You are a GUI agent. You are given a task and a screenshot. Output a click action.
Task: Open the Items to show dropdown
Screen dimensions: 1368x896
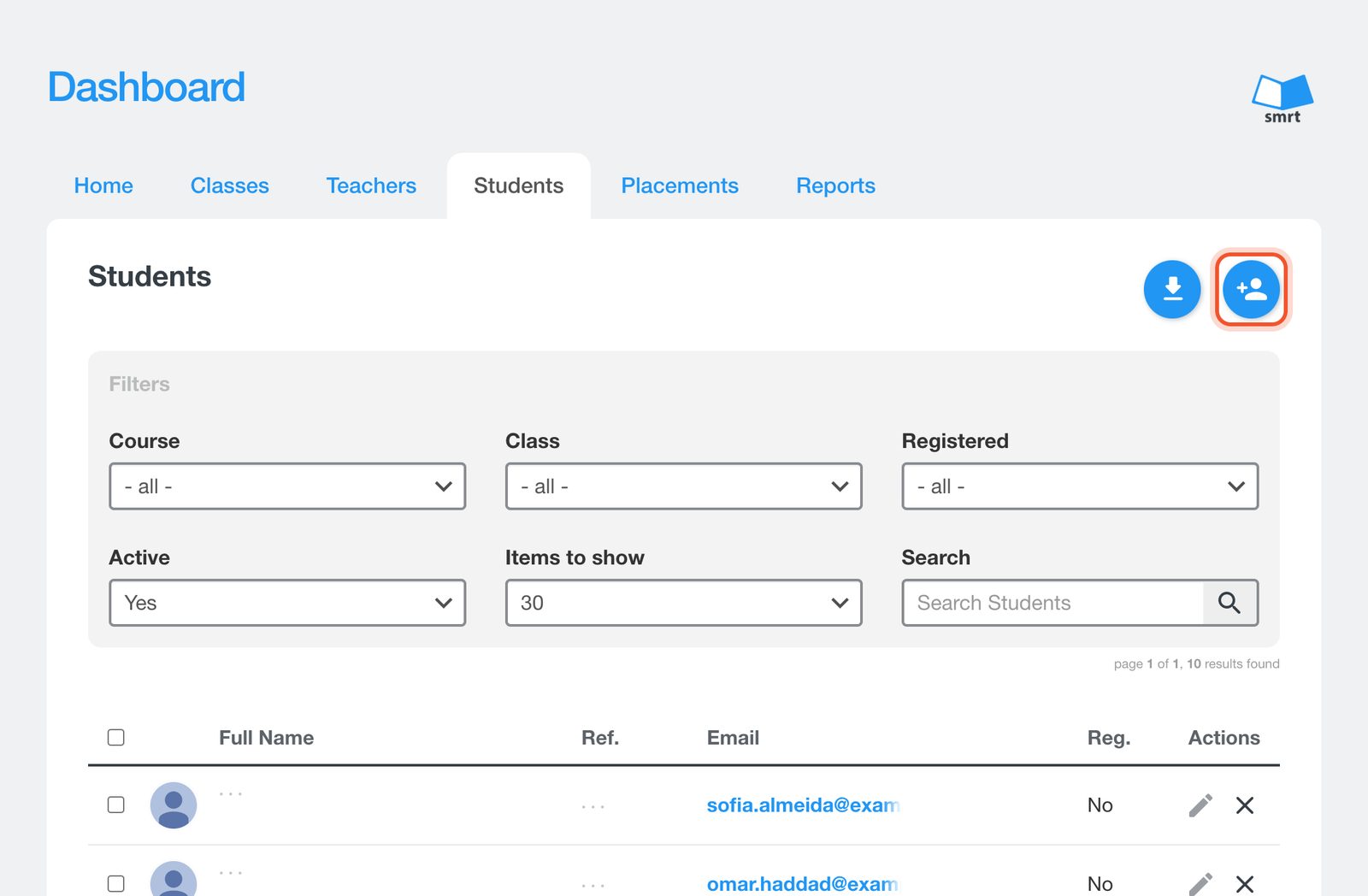[684, 603]
